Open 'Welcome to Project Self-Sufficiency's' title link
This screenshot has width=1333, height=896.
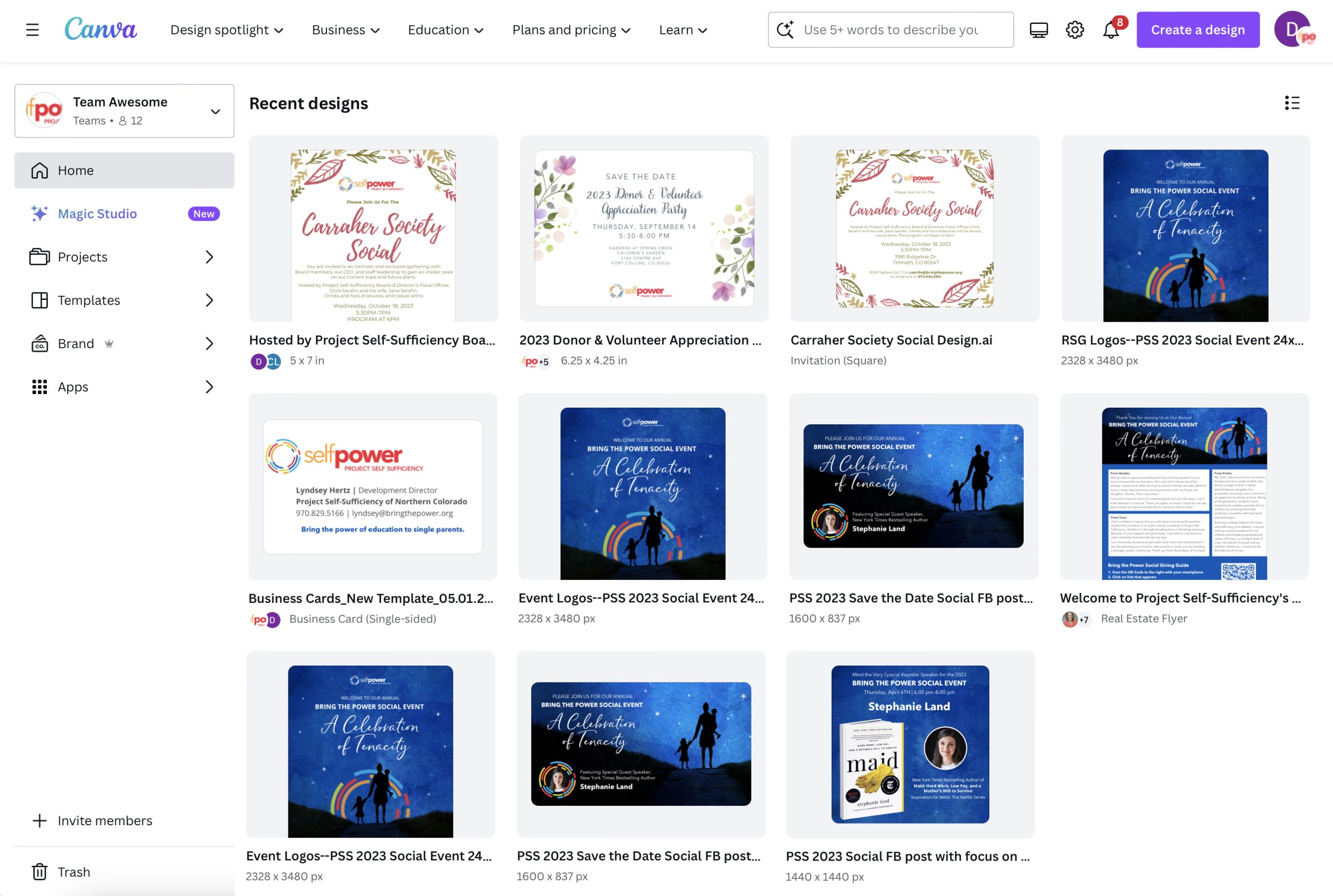coord(1180,598)
